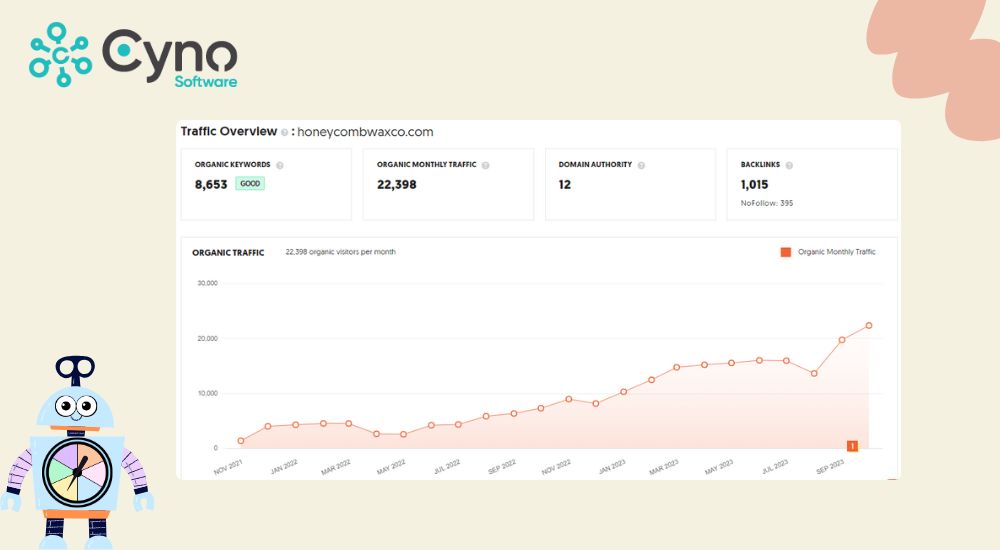Click the Backlinks info icon
The image size is (1000, 550).
click(x=789, y=165)
